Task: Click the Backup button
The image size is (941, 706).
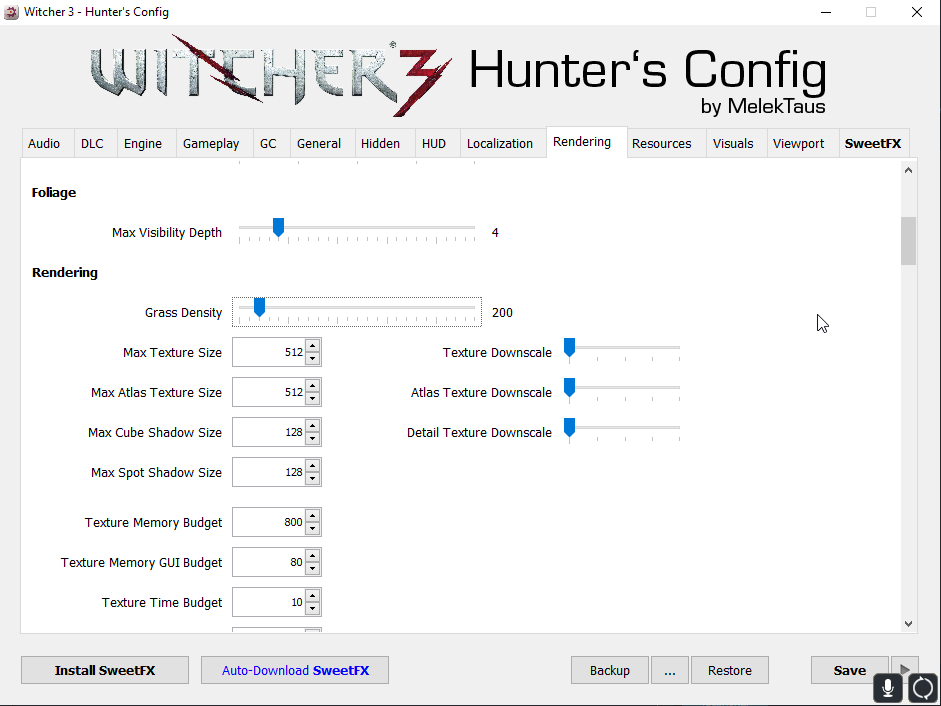Action: (610, 670)
